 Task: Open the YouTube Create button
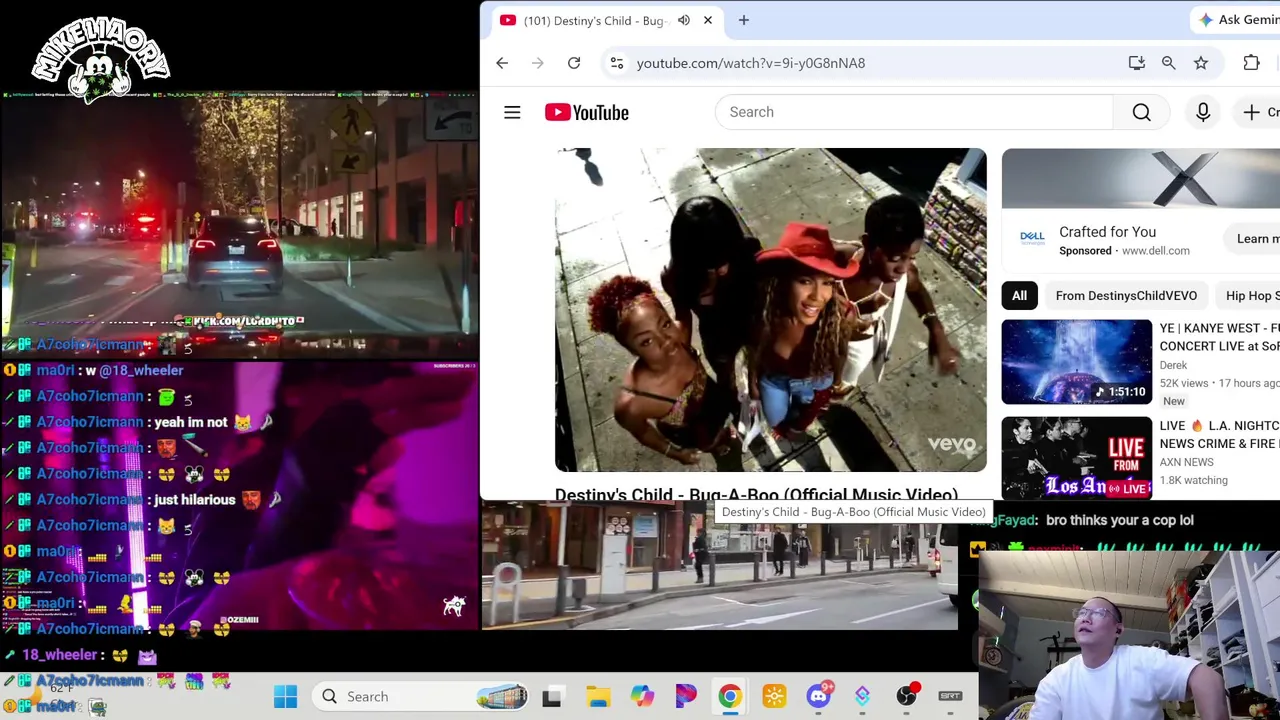[x=1259, y=112]
